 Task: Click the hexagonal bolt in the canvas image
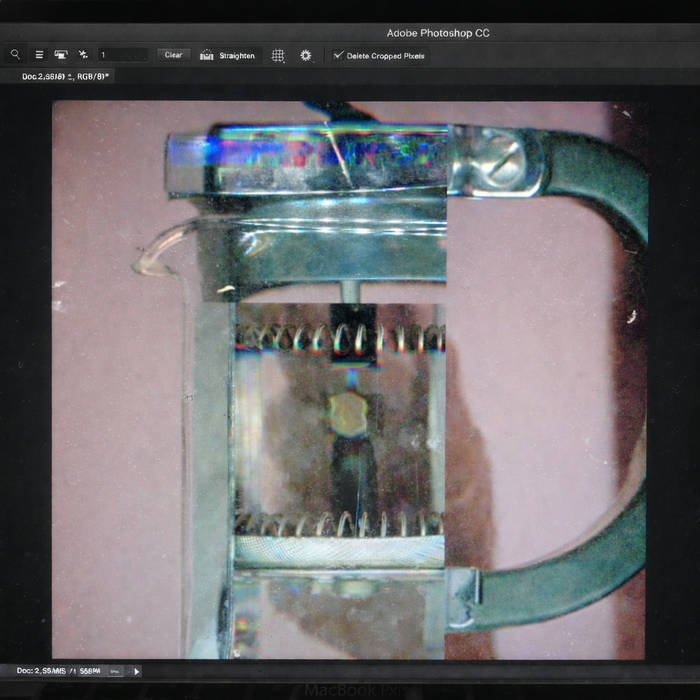(x=349, y=413)
